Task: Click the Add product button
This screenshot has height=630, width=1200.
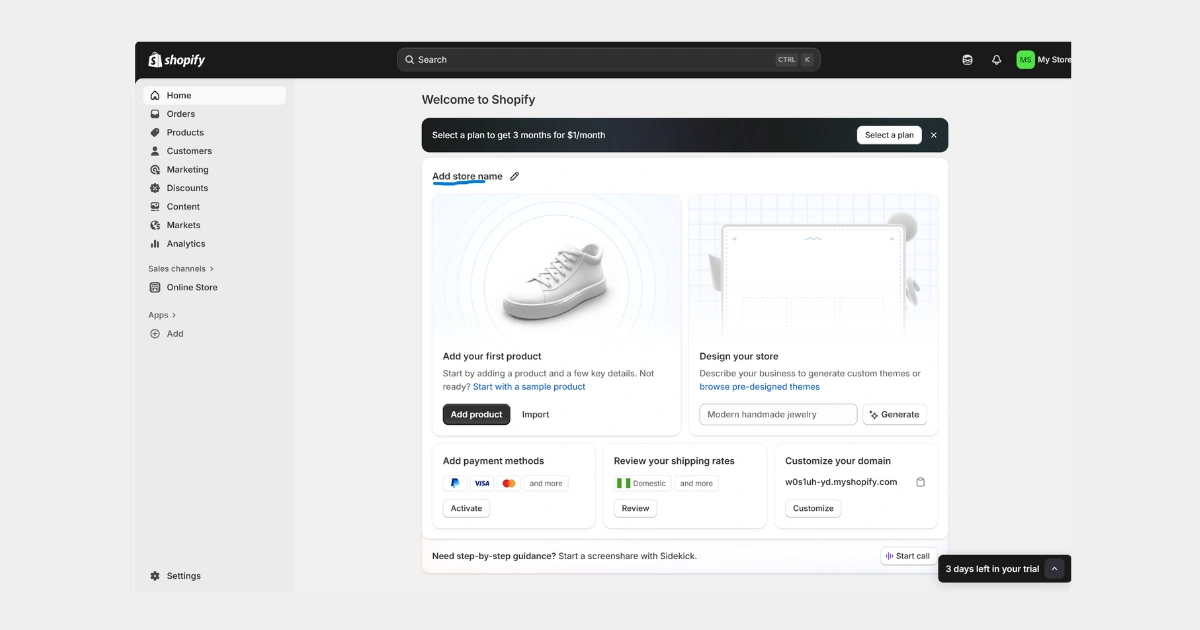Action: point(476,415)
